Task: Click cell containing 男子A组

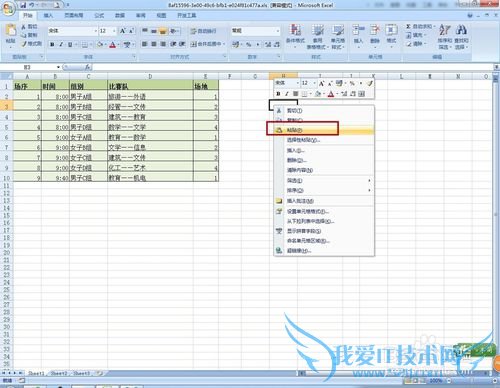Action: point(88,97)
